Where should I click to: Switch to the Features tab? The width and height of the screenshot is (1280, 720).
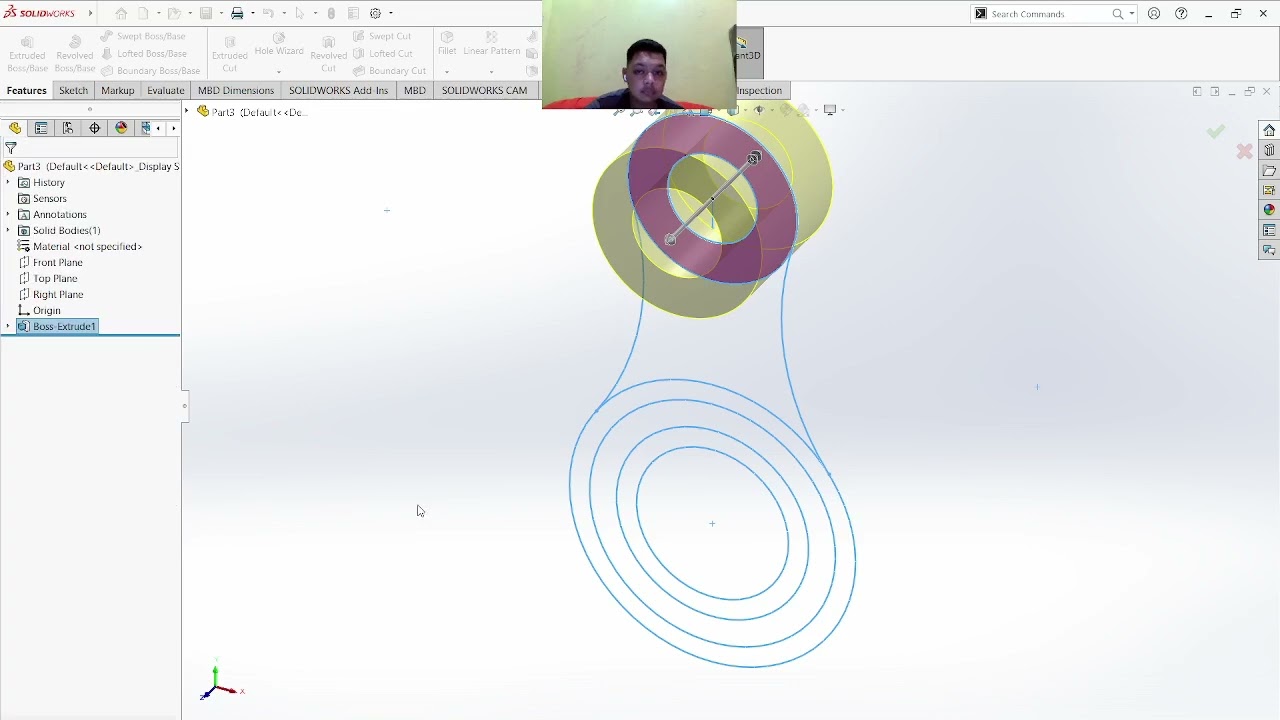(27, 90)
